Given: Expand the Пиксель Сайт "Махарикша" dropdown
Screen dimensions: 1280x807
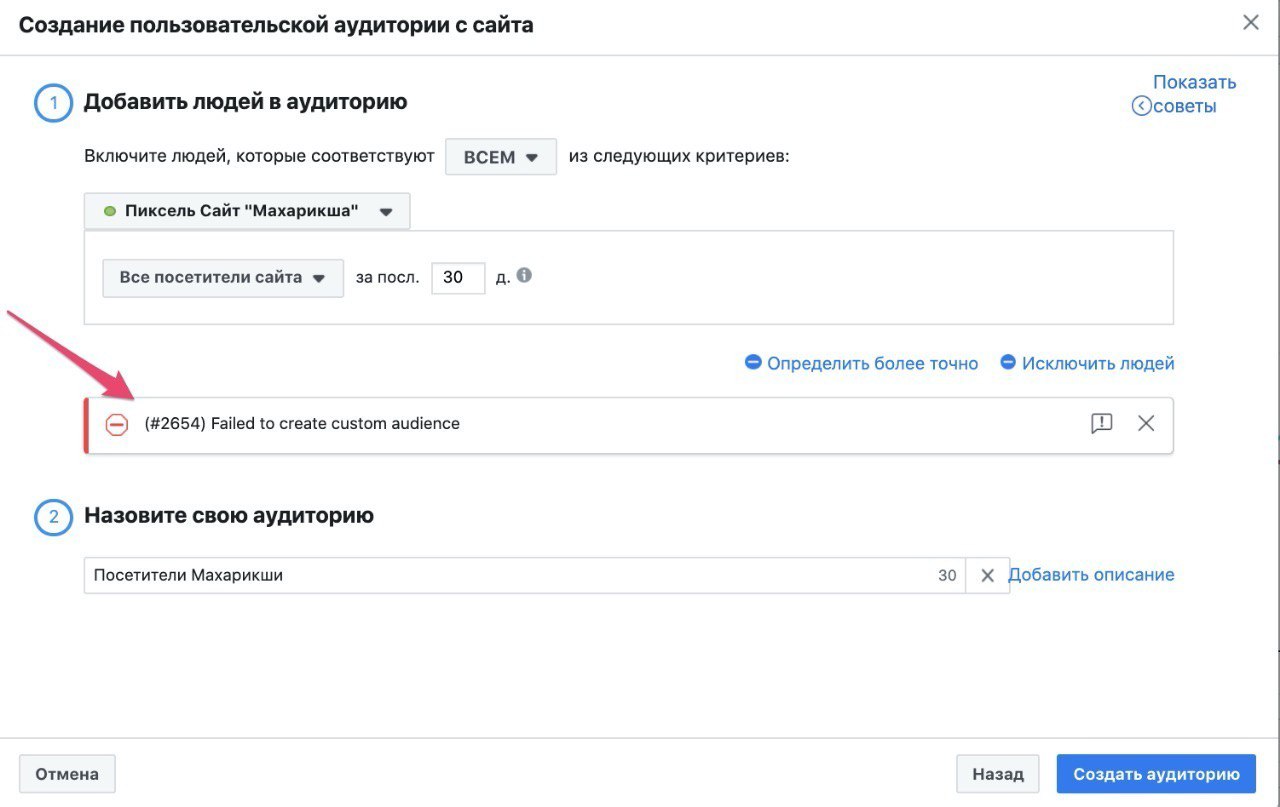Looking at the screenshot, I should [x=247, y=211].
